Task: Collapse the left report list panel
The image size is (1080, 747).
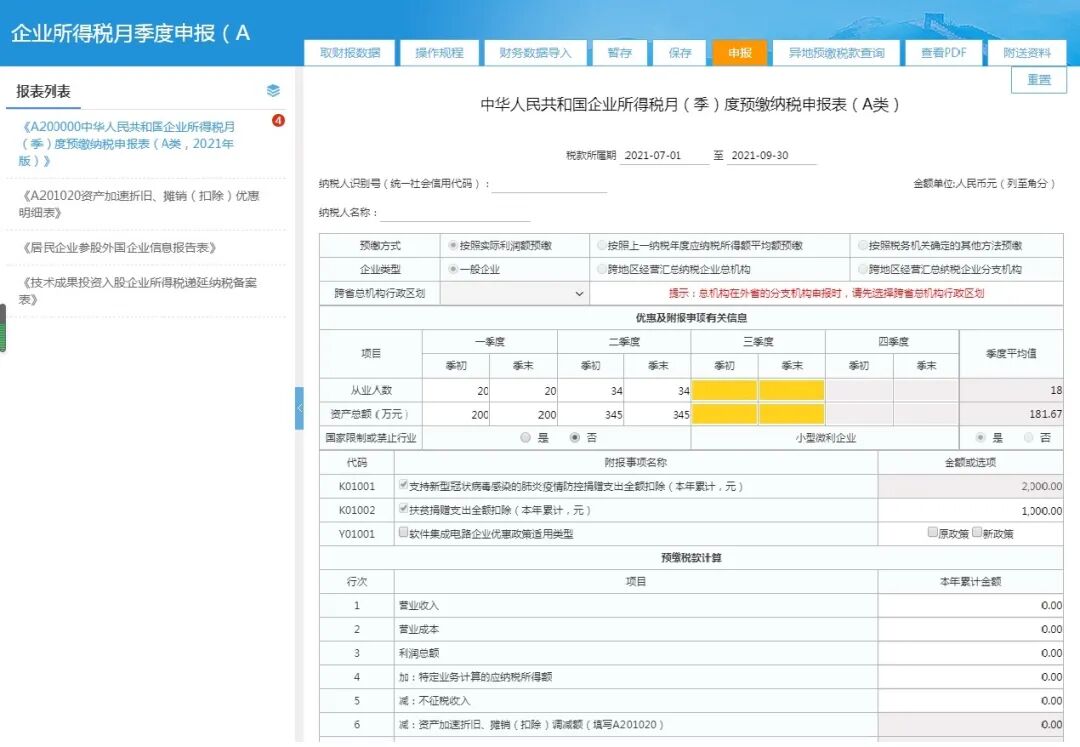Action: [299, 409]
